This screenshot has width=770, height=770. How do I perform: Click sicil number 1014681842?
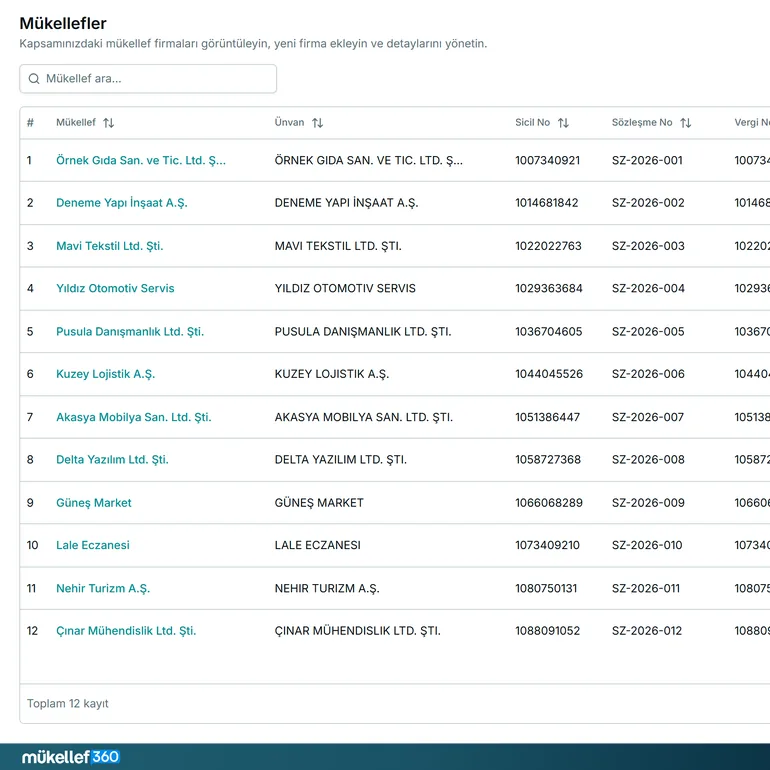point(547,203)
